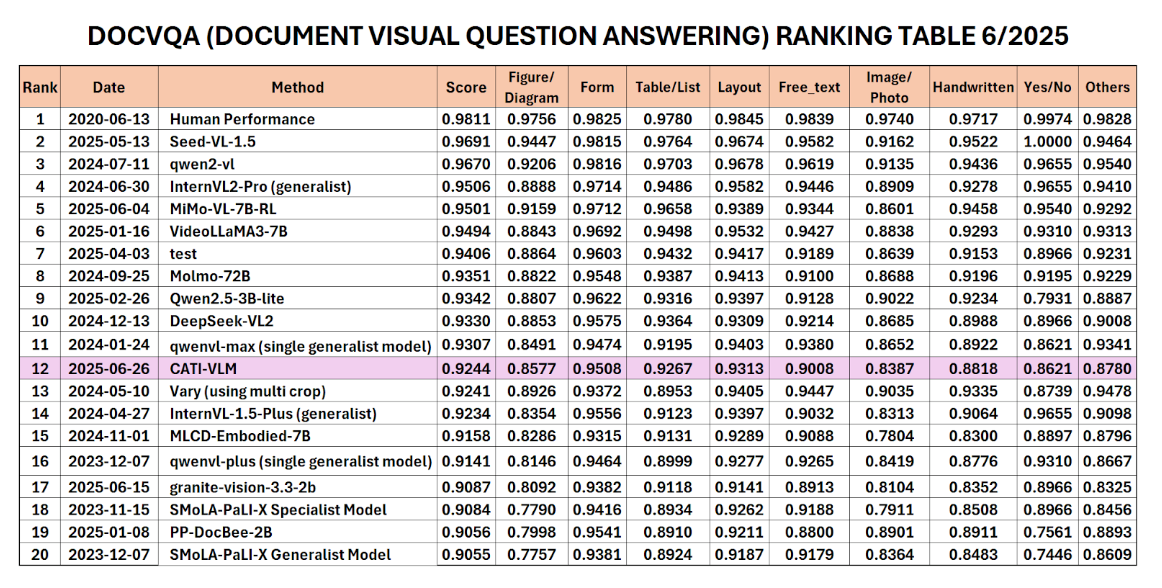Select MLCD-Embodied-7B Image/Photo value 0.7804
The height and width of the screenshot is (588, 1162).
pos(889,436)
